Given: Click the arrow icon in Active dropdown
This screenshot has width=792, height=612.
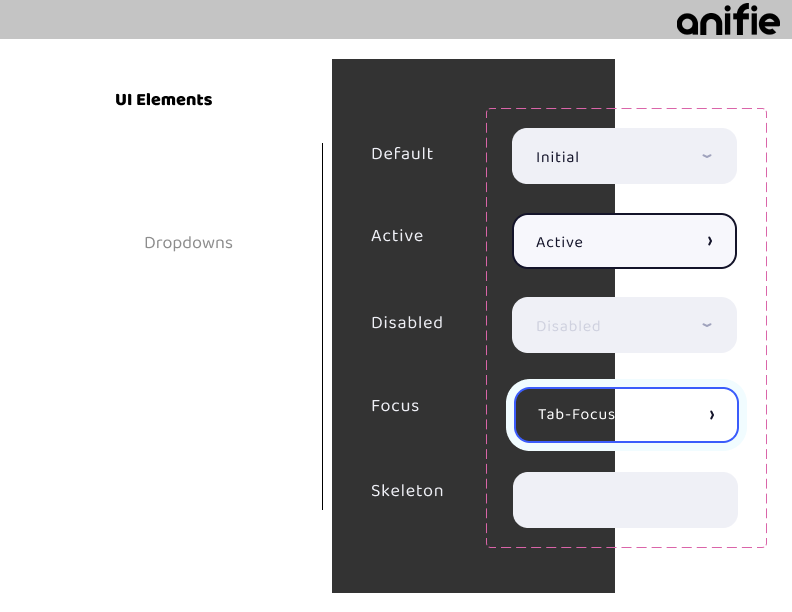Looking at the screenshot, I should (710, 241).
